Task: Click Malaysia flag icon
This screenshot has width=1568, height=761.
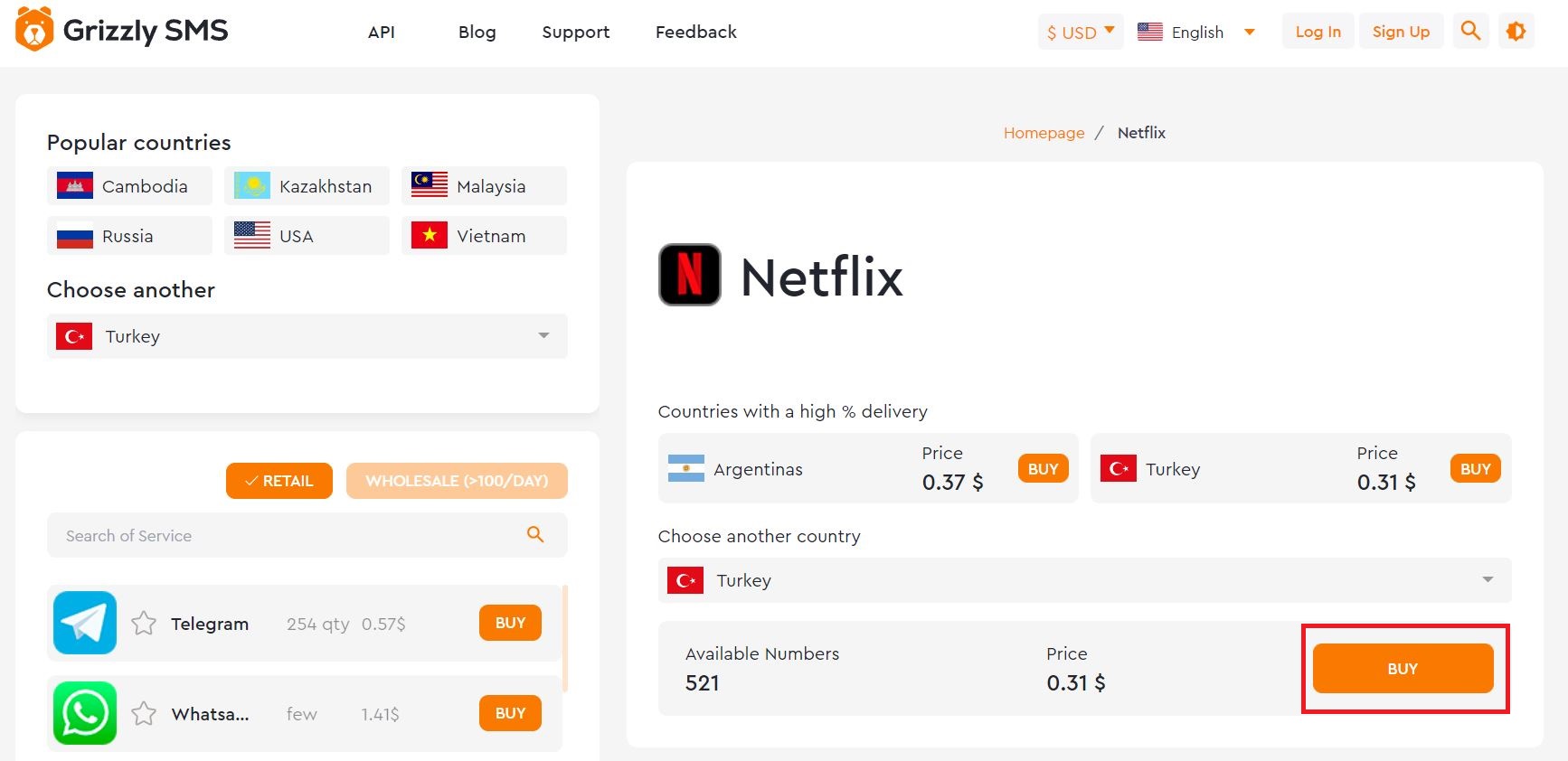Action: [430, 184]
